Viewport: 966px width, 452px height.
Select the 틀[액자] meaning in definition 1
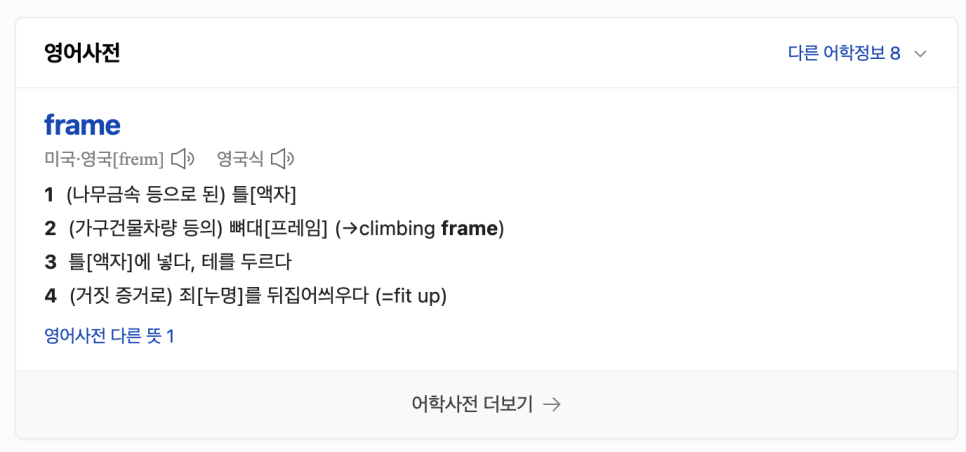point(264,196)
